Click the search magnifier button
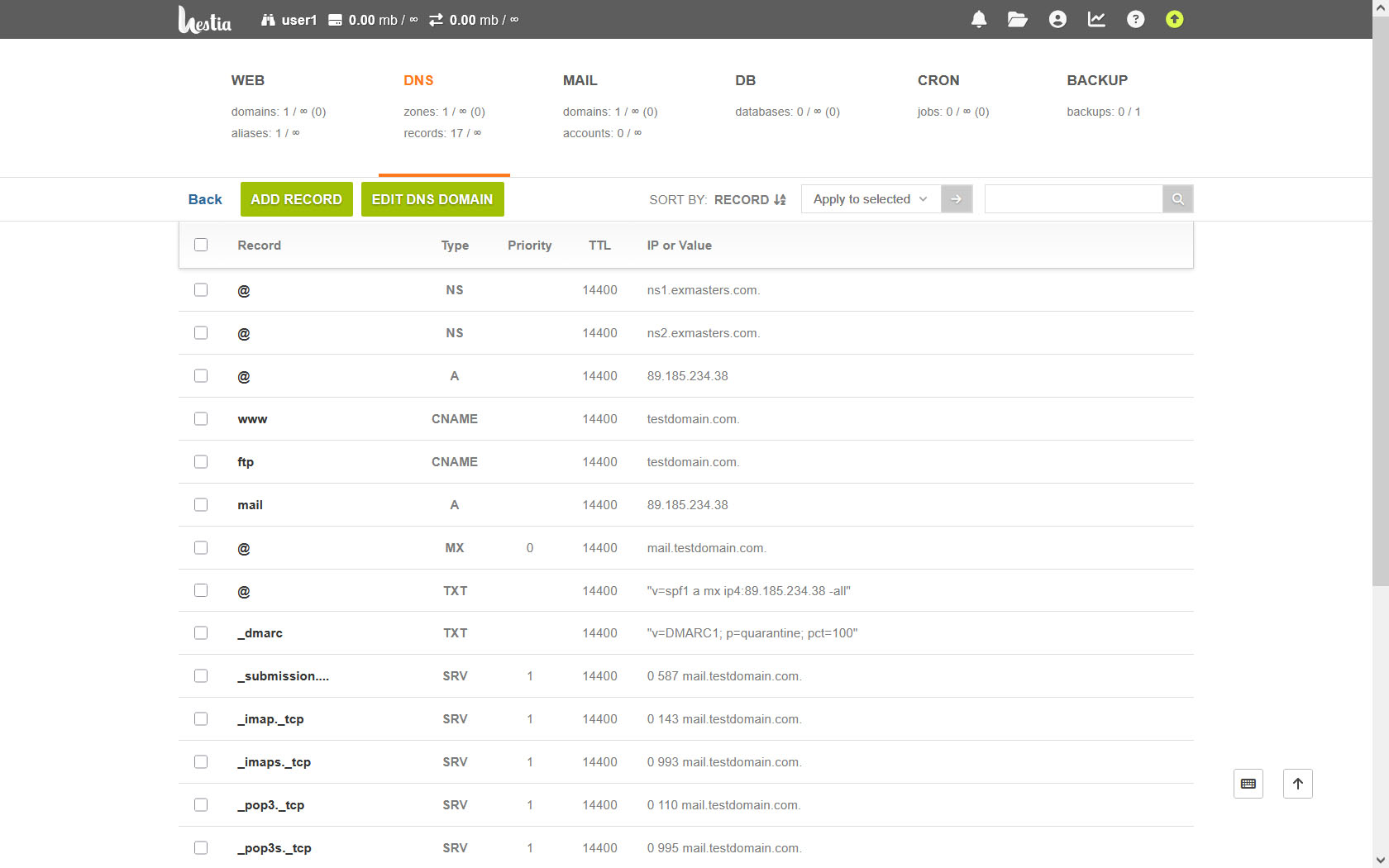Viewport: 1389px width, 868px height. (1178, 199)
